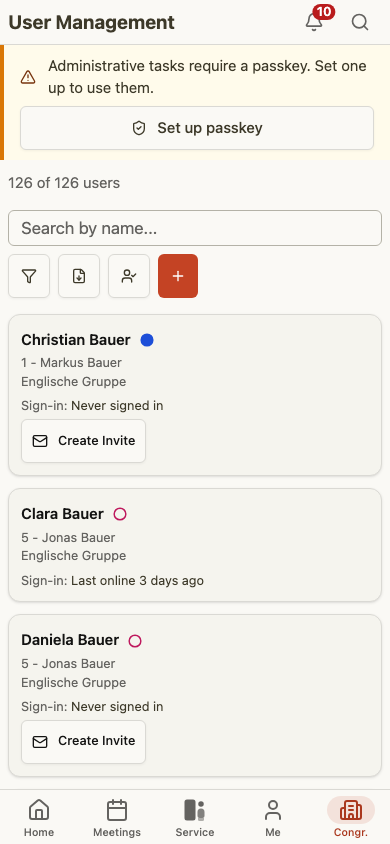Image resolution: width=390 pixels, height=844 pixels.
Task: Click the red plus add user button
Action: coord(178,276)
